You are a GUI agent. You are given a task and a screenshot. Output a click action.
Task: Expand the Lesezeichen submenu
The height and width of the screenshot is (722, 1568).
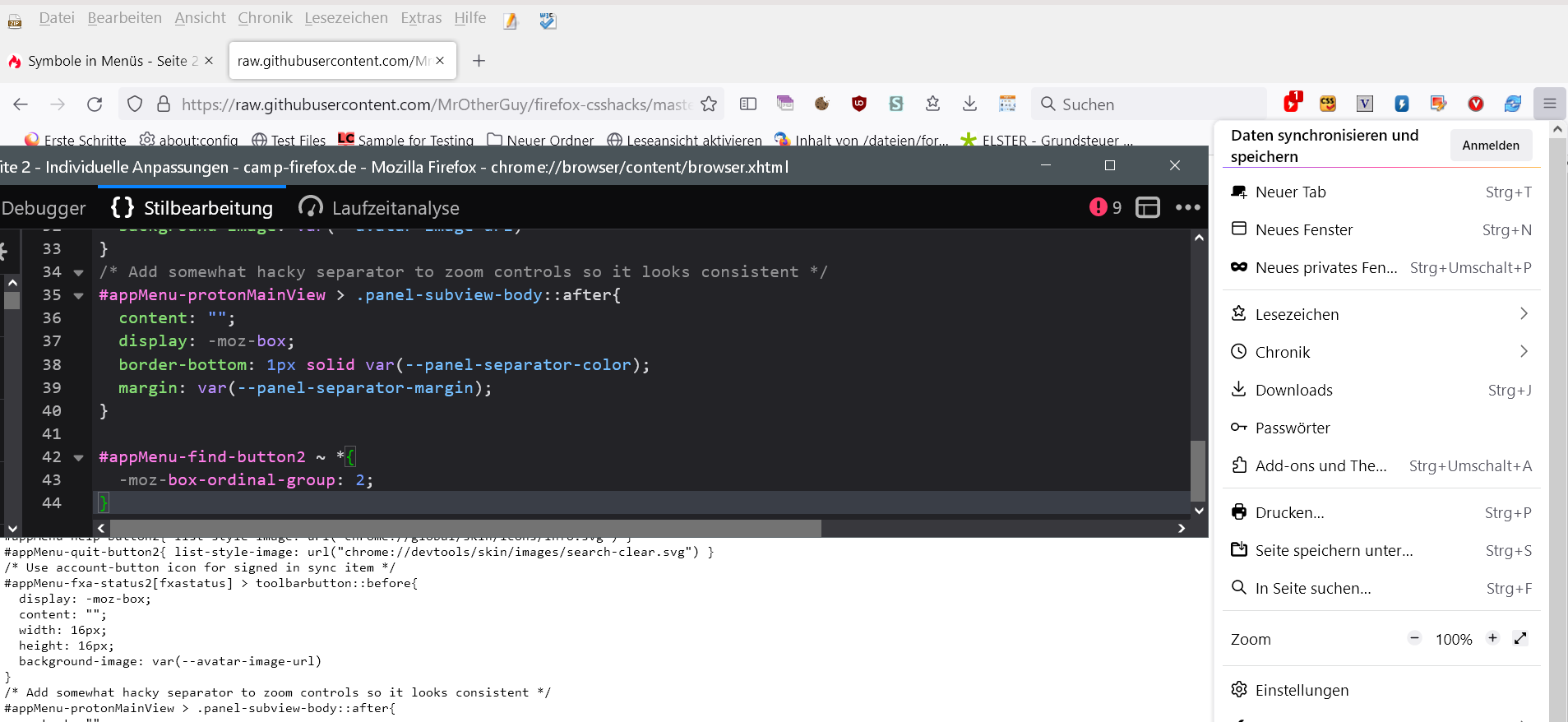pyautogui.click(x=1524, y=314)
